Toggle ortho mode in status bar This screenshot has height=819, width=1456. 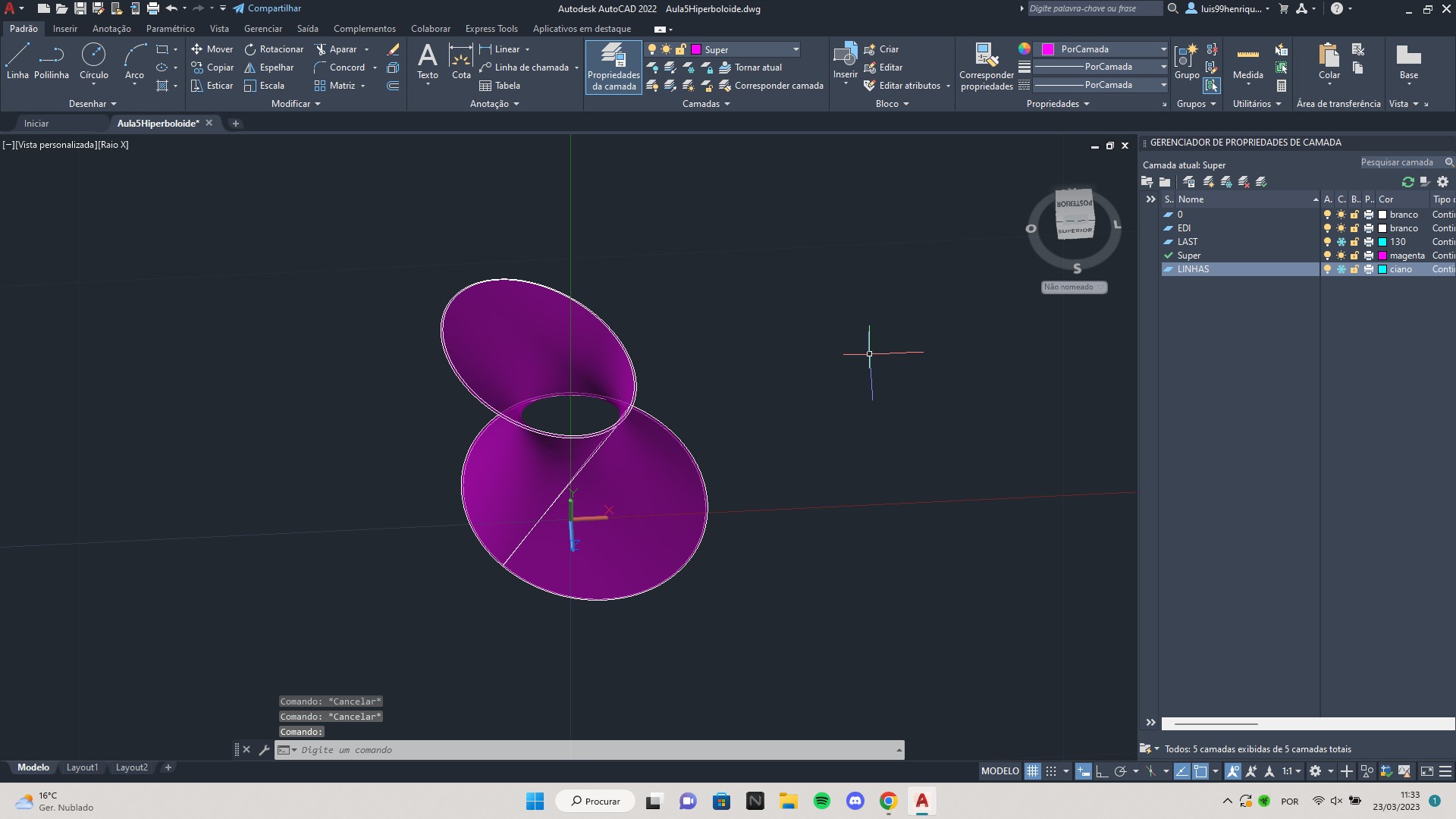[1102, 771]
